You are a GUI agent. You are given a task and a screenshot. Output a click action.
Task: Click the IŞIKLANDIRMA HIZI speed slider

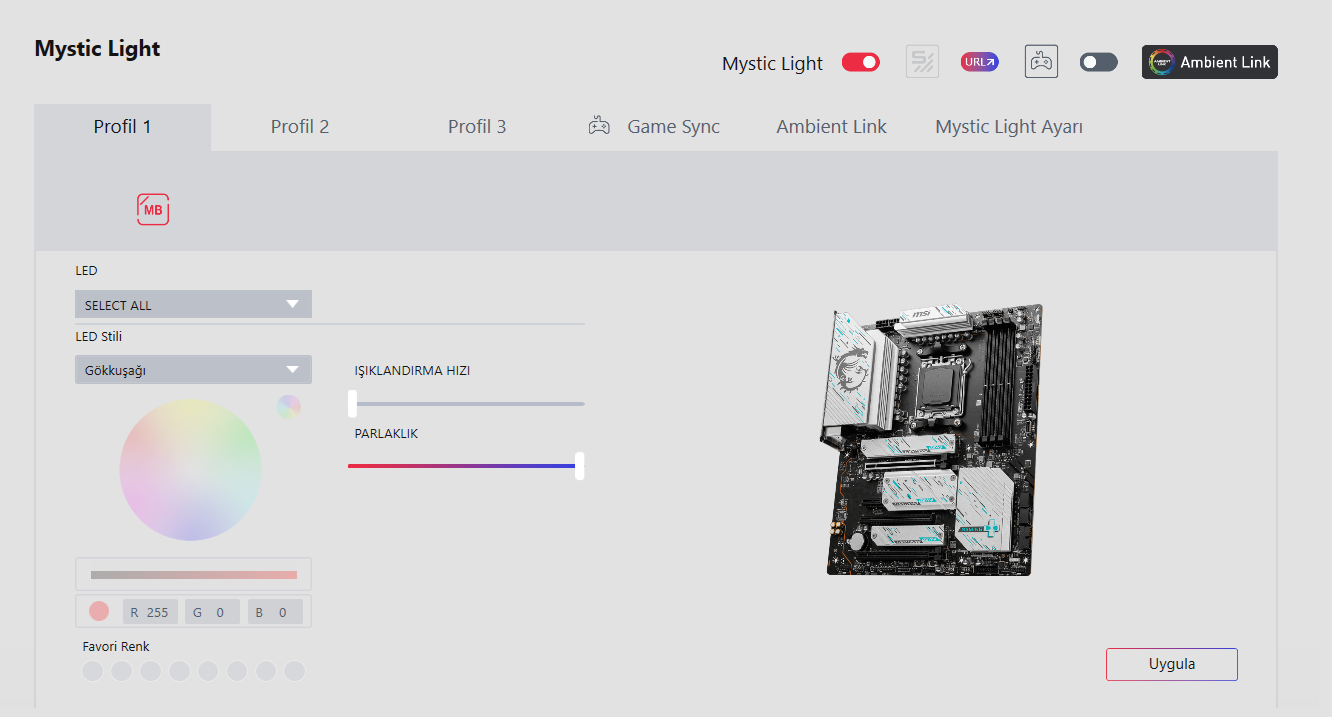coord(466,404)
